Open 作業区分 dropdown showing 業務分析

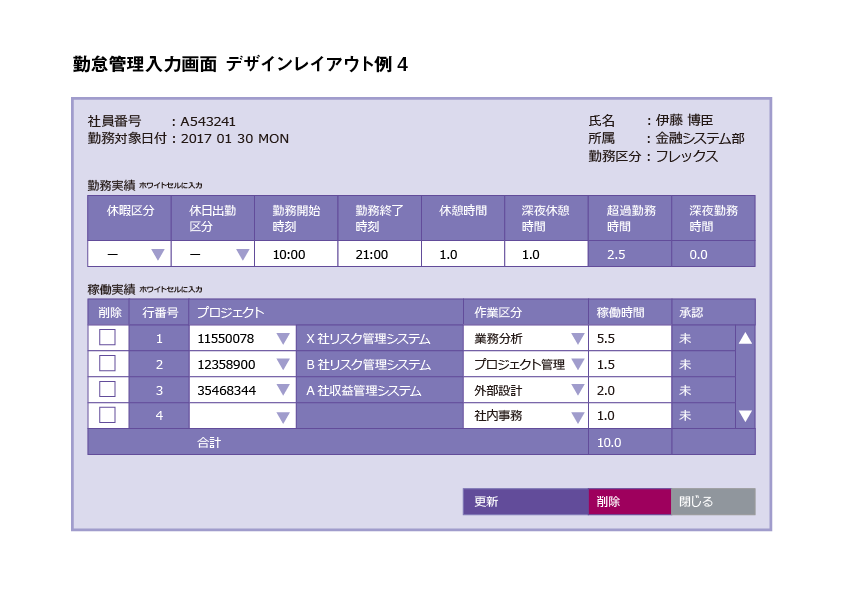[577, 338]
